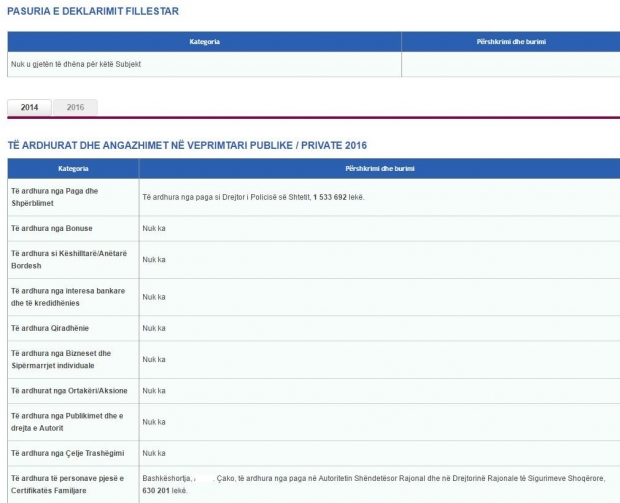Click Kategoria header in the income table
Viewport: 620px width, 503px height.
pos(73,169)
